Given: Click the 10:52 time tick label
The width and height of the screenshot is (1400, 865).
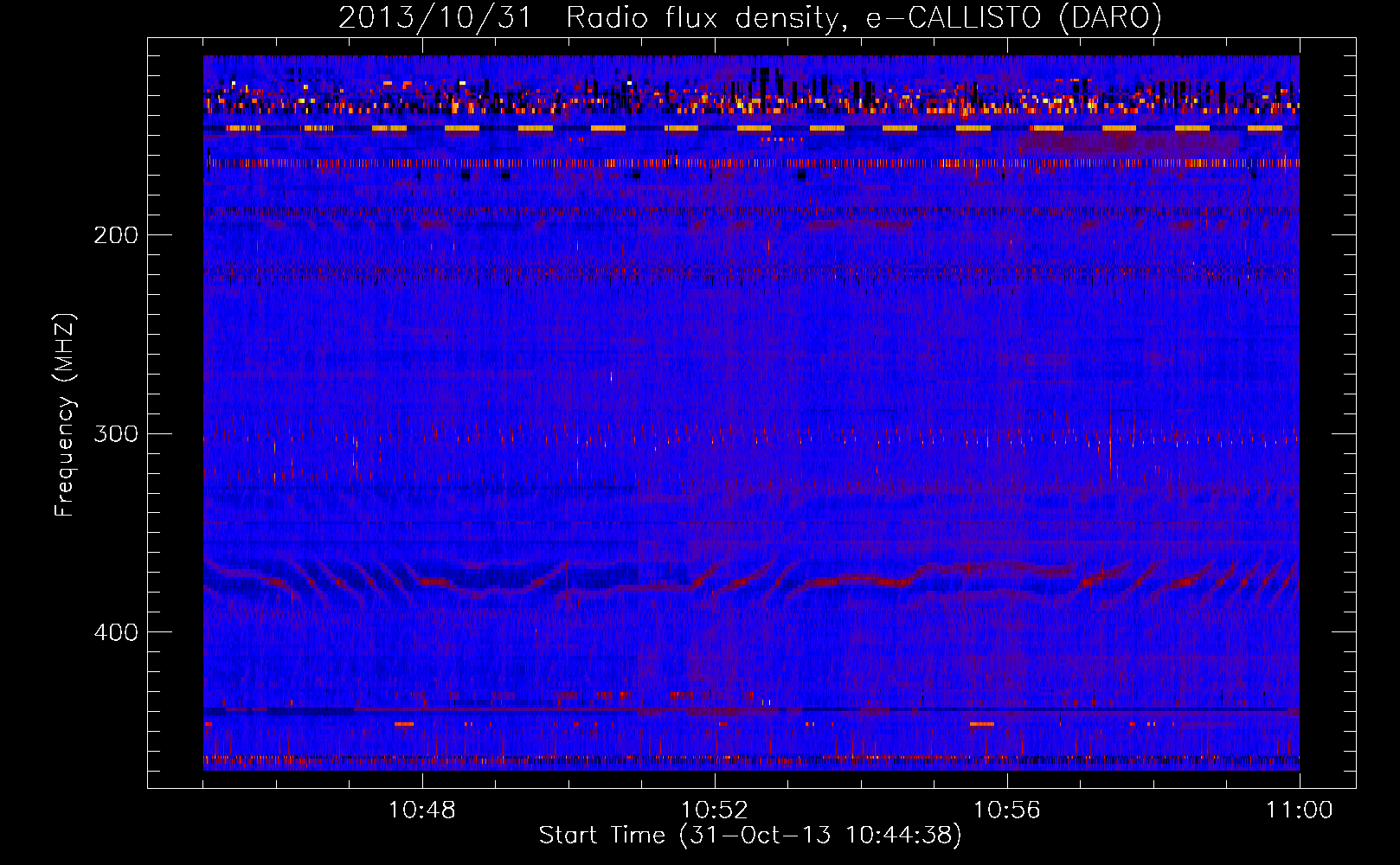Looking at the screenshot, I should 715,811.
